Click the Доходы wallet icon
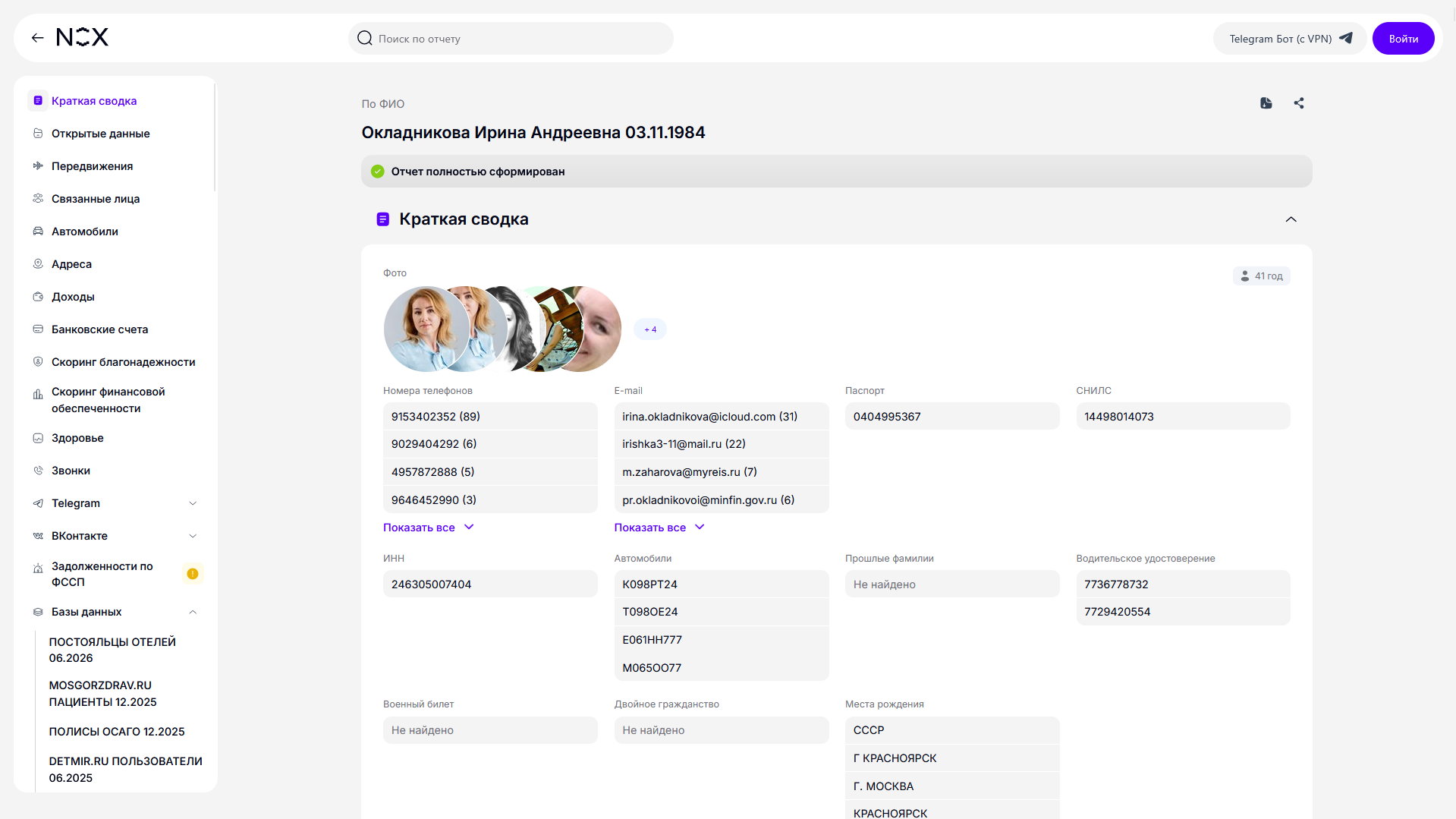Screen dimensions: 1456x819 (x=38, y=297)
